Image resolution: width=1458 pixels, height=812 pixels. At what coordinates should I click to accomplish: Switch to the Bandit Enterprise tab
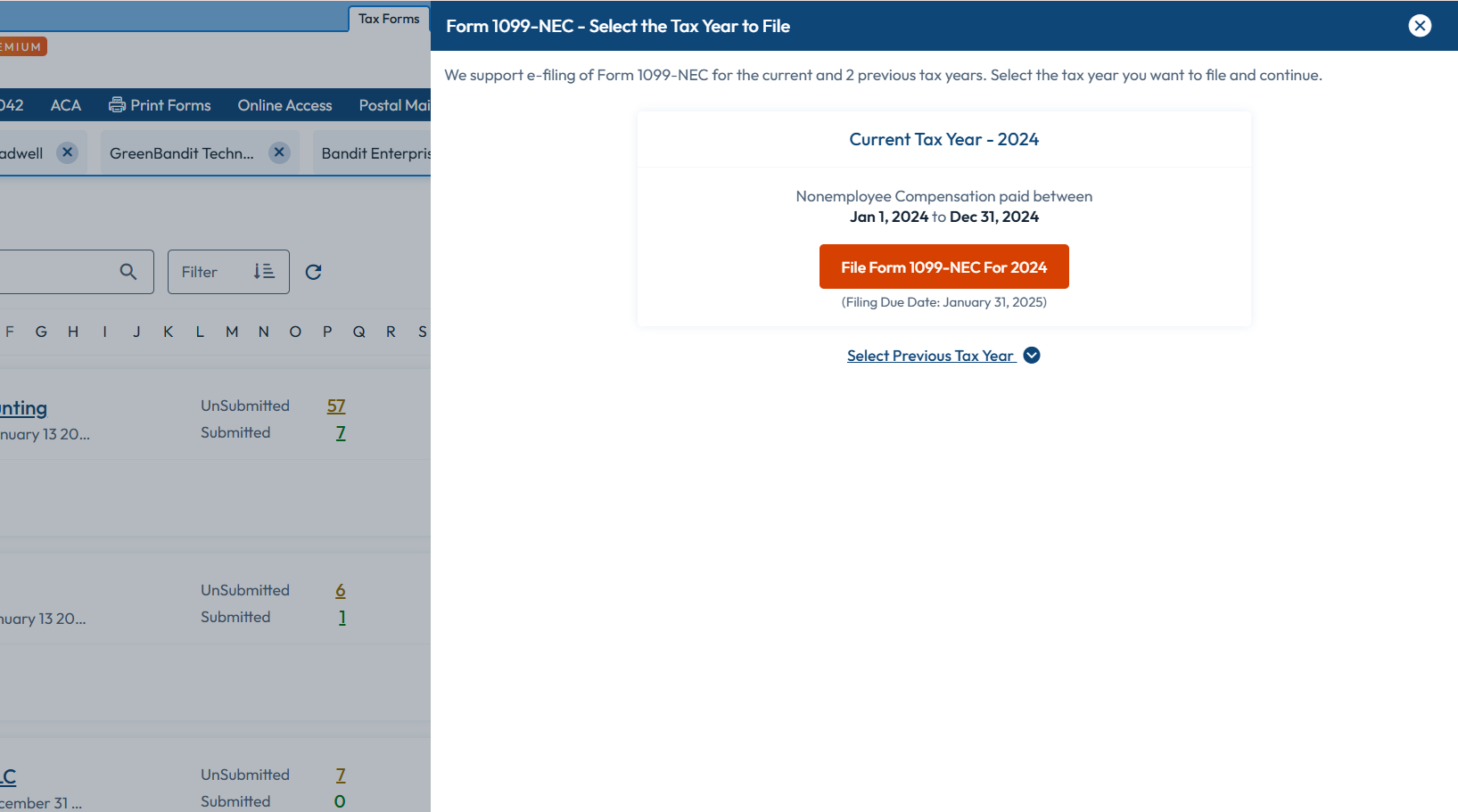tap(375, 153)
